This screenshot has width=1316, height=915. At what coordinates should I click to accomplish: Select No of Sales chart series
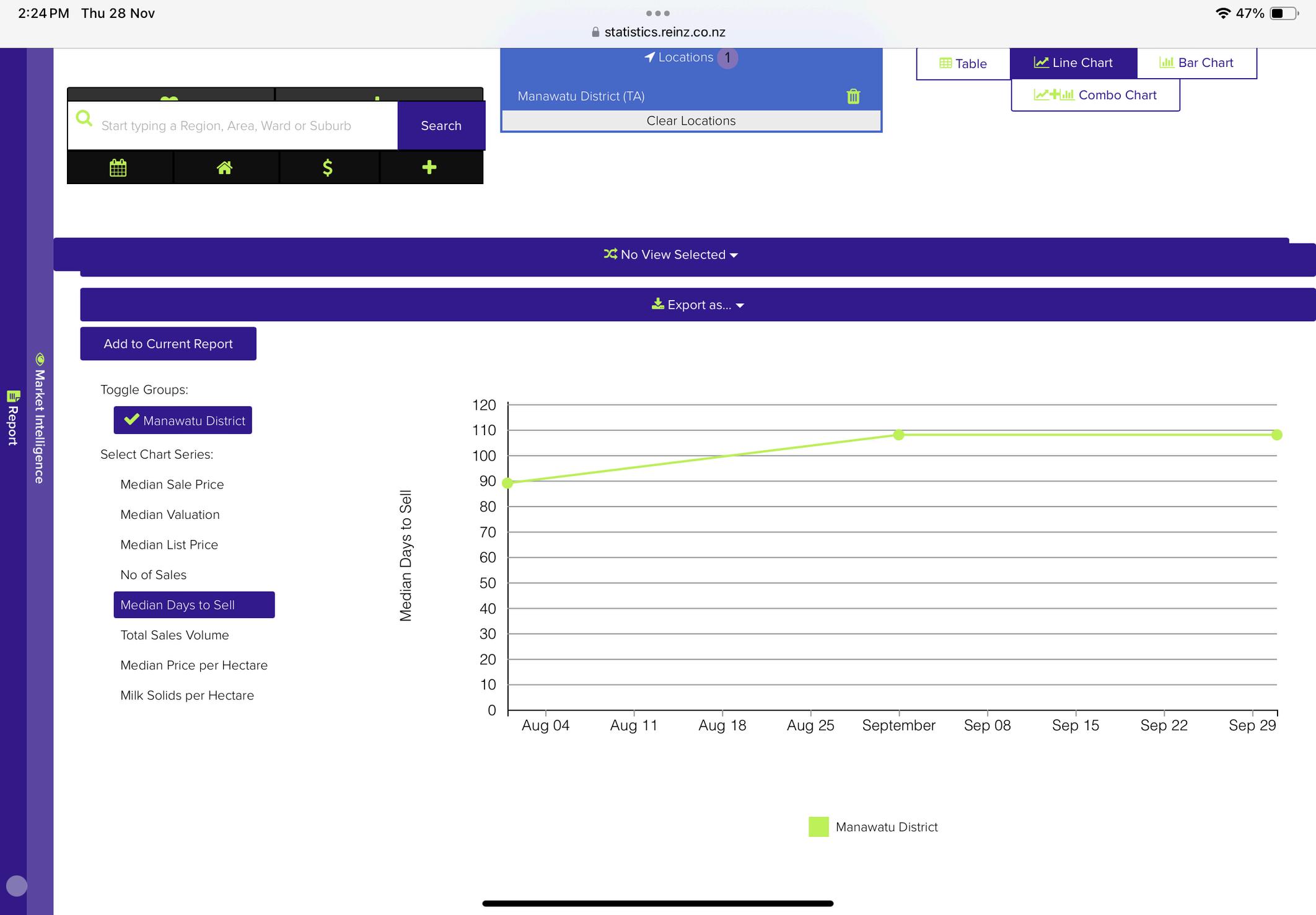click(153, 575)
